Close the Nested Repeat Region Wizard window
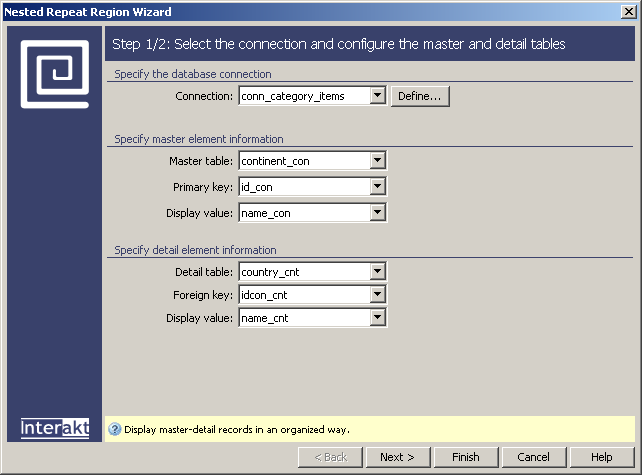 630,11
